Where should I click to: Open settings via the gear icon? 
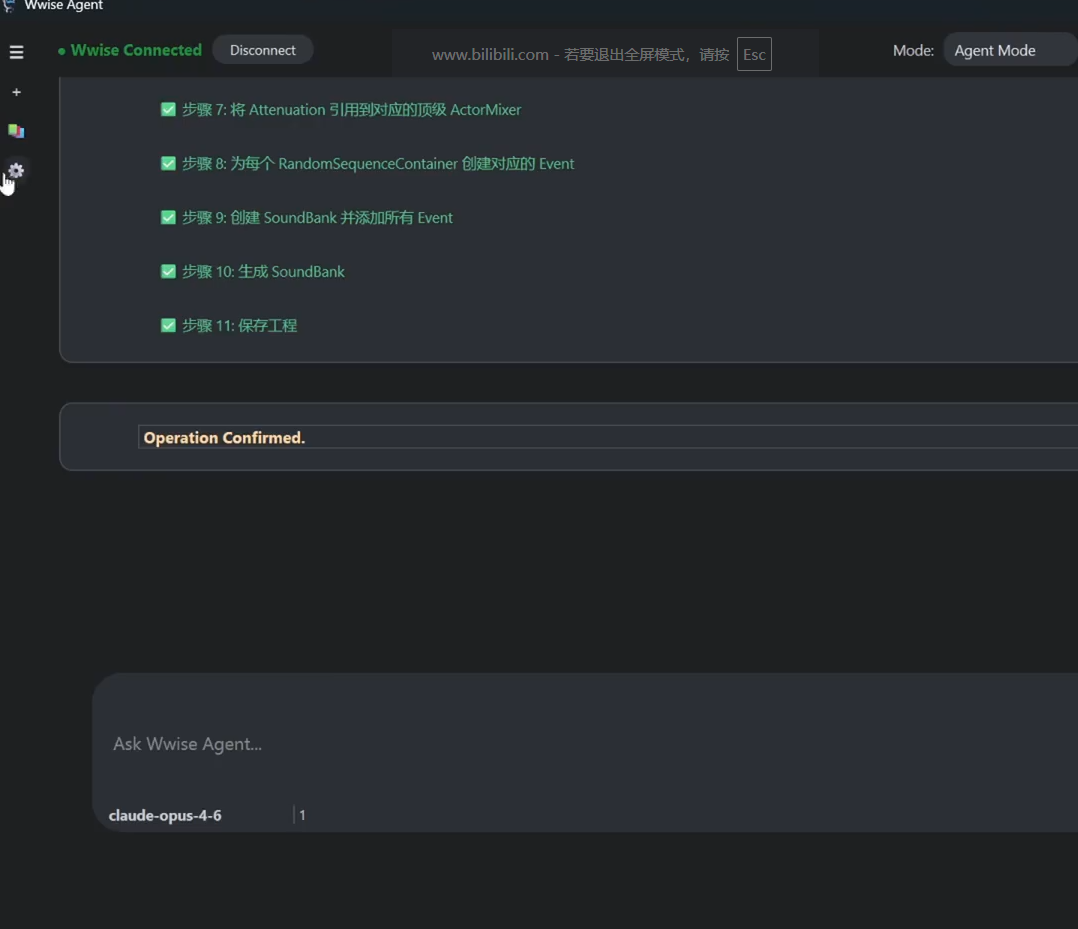pyautogui.click(x=16, y=171)
